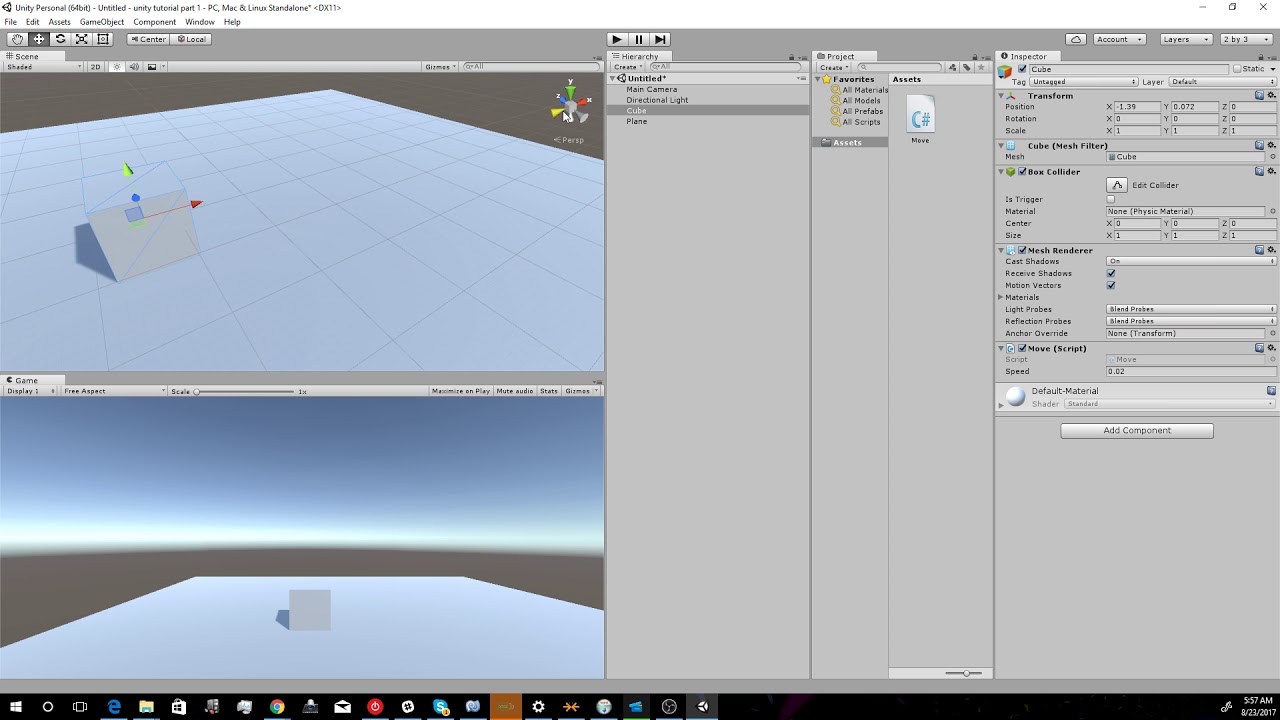This screenshot has width=1280, height=720.
Task: Click the Play button
Action: click(617, 39)
